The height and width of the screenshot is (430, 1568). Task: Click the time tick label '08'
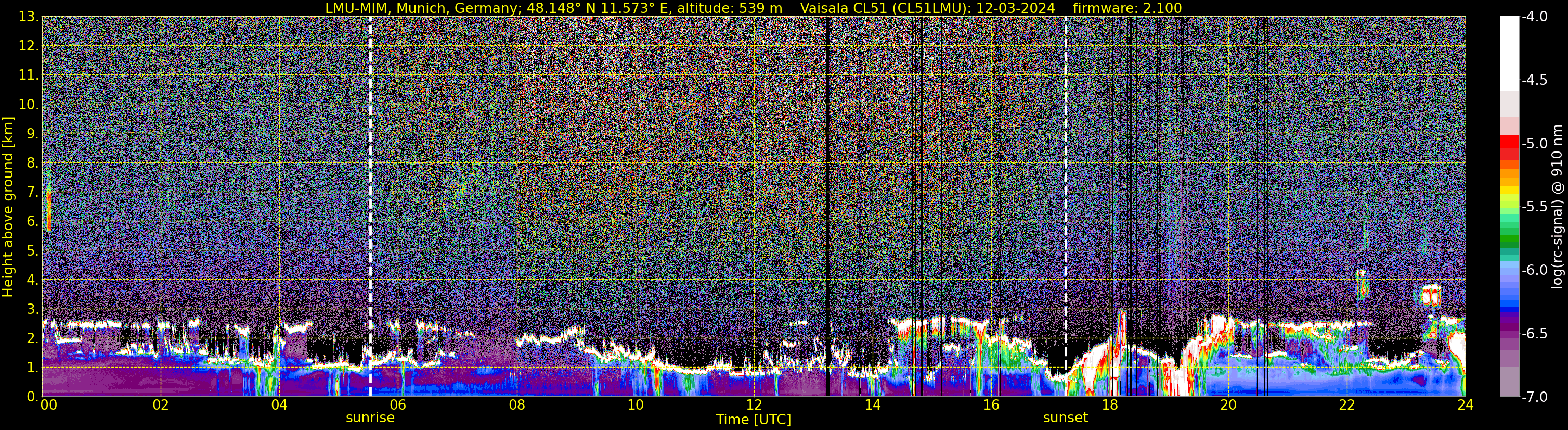click(516, 405)
